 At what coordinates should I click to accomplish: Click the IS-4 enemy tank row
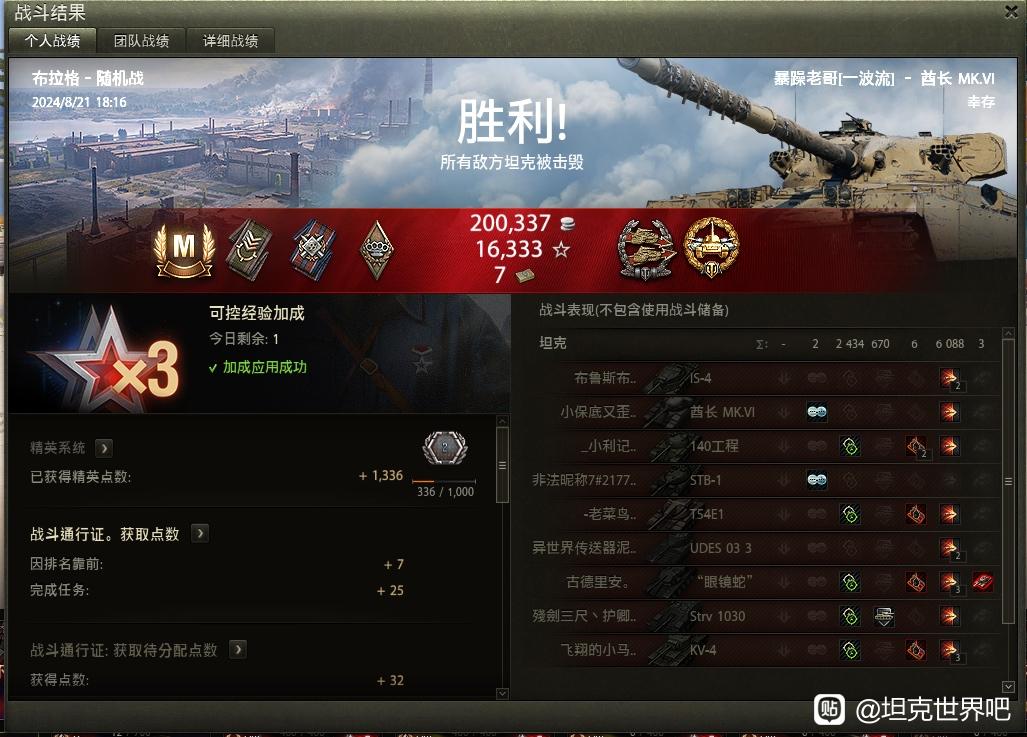(x=767, y=378)
